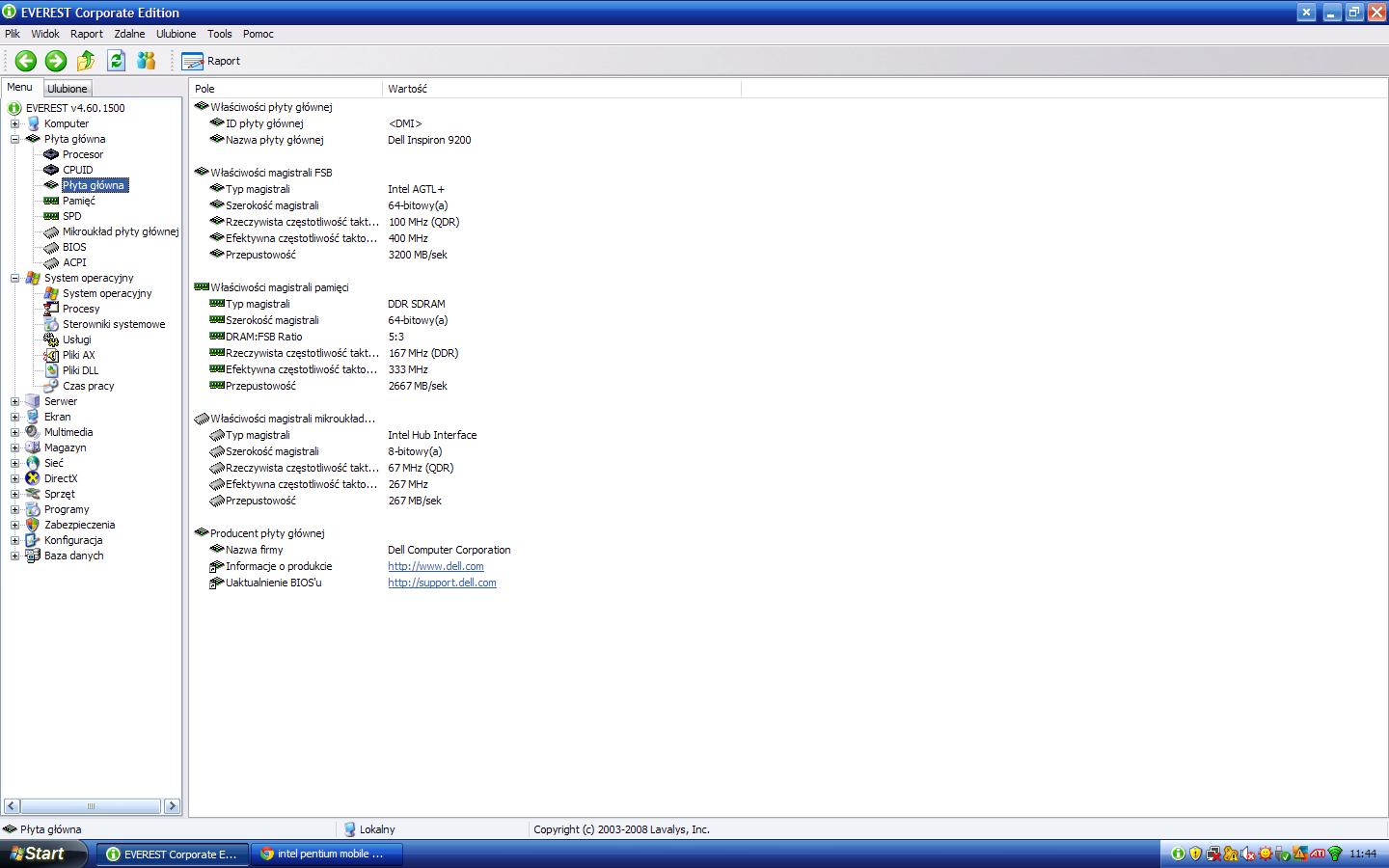Screen dimensions: 1389x868
Task: Expand the Serwer node
Action: tap(14, 401)
